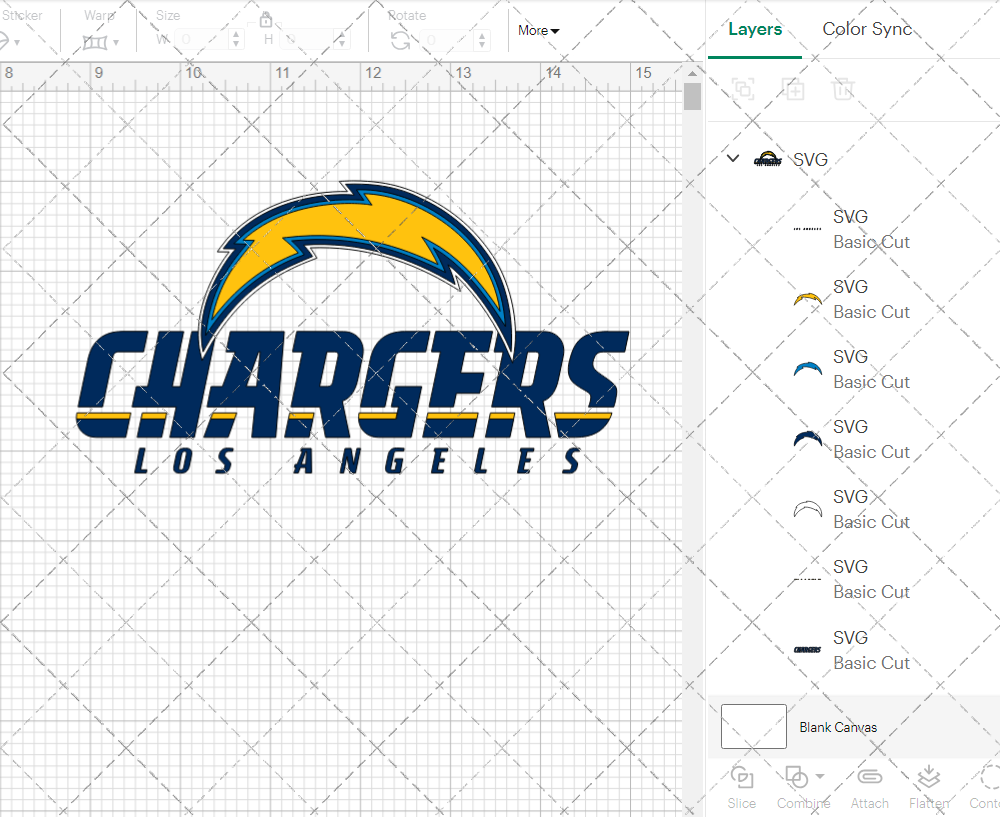Screen dimensions: 1000x817
Task: Open the Color Sync tab
Action: [x=866, y=29]
